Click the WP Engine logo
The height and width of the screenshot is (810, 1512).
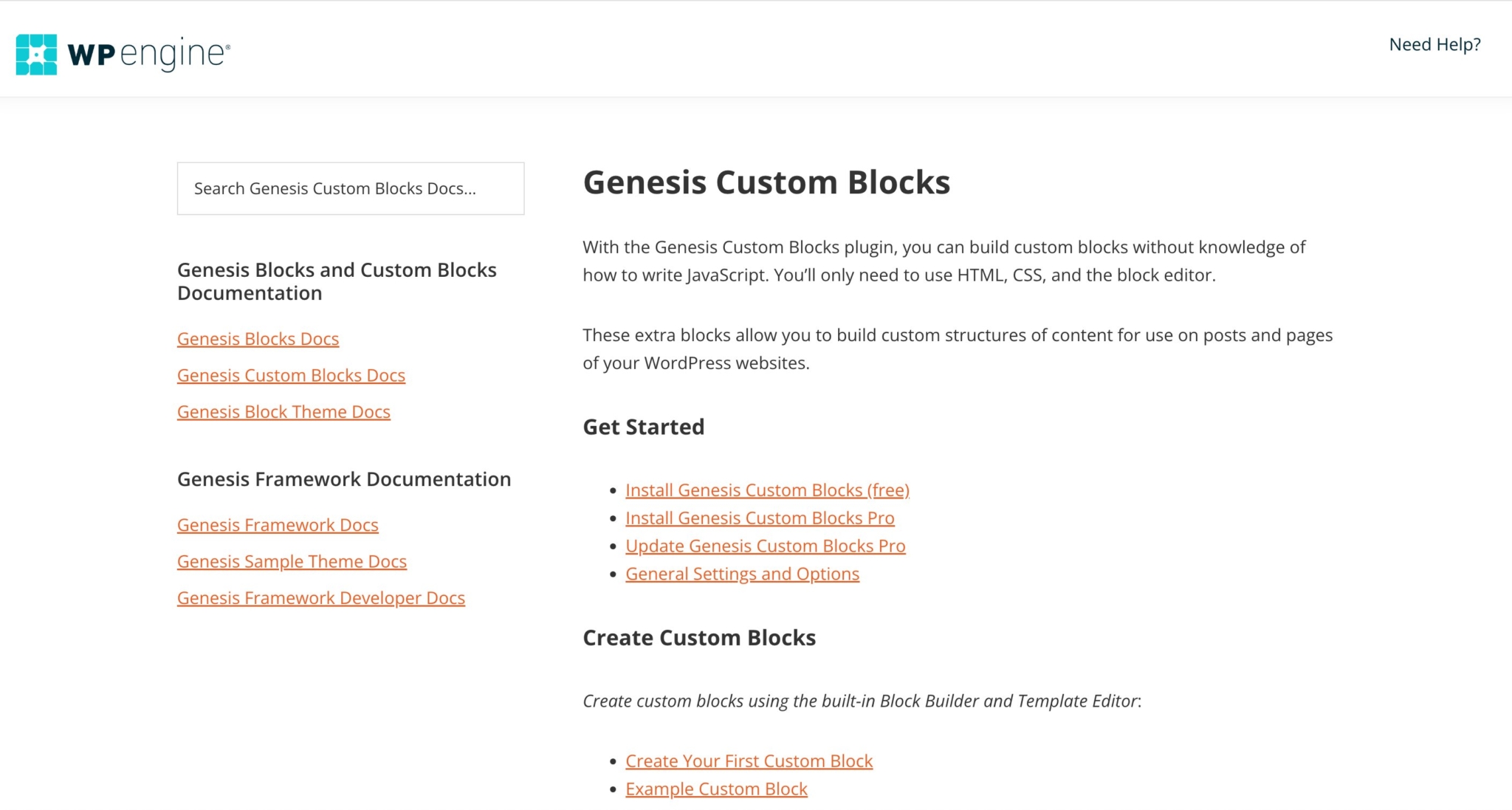pyautogui.click(x=123, y=52)
